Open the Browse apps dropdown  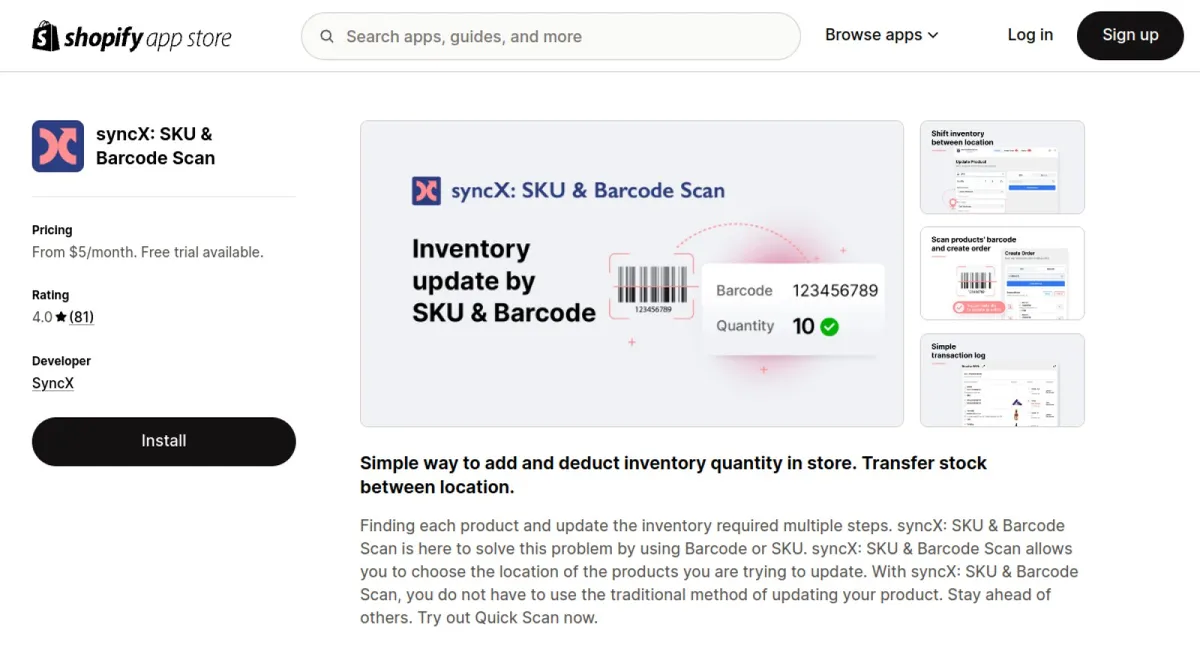pyautogui.click(x=874, y=34)
